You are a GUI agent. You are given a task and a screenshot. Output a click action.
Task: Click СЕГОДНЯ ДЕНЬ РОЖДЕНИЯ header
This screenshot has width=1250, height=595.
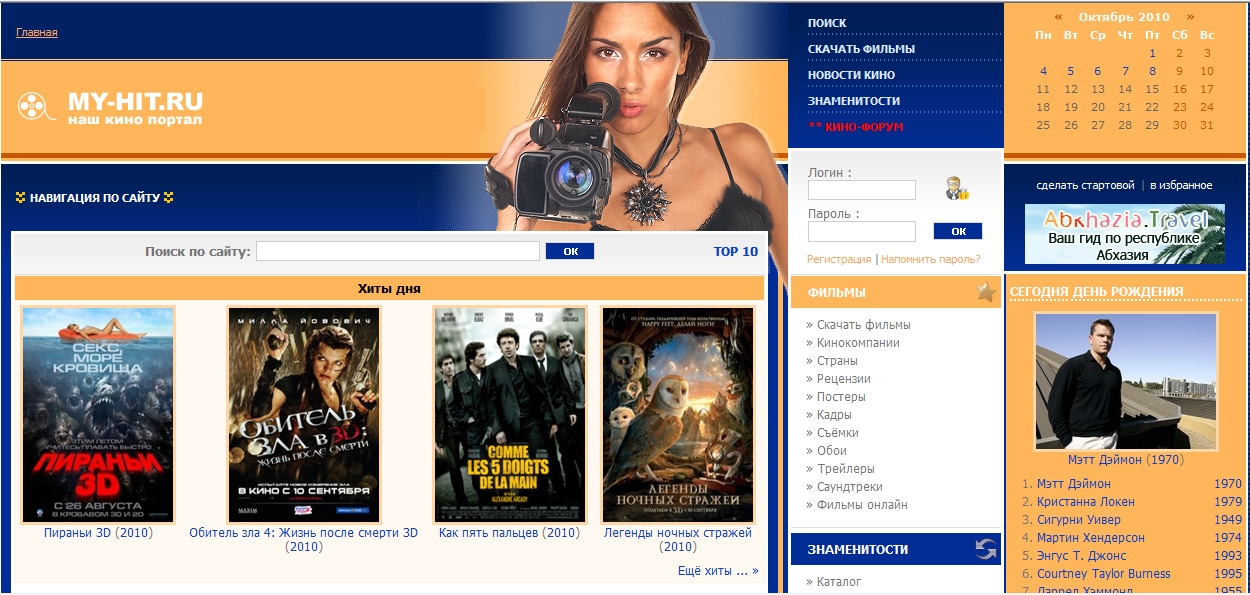pos(1097,292)
